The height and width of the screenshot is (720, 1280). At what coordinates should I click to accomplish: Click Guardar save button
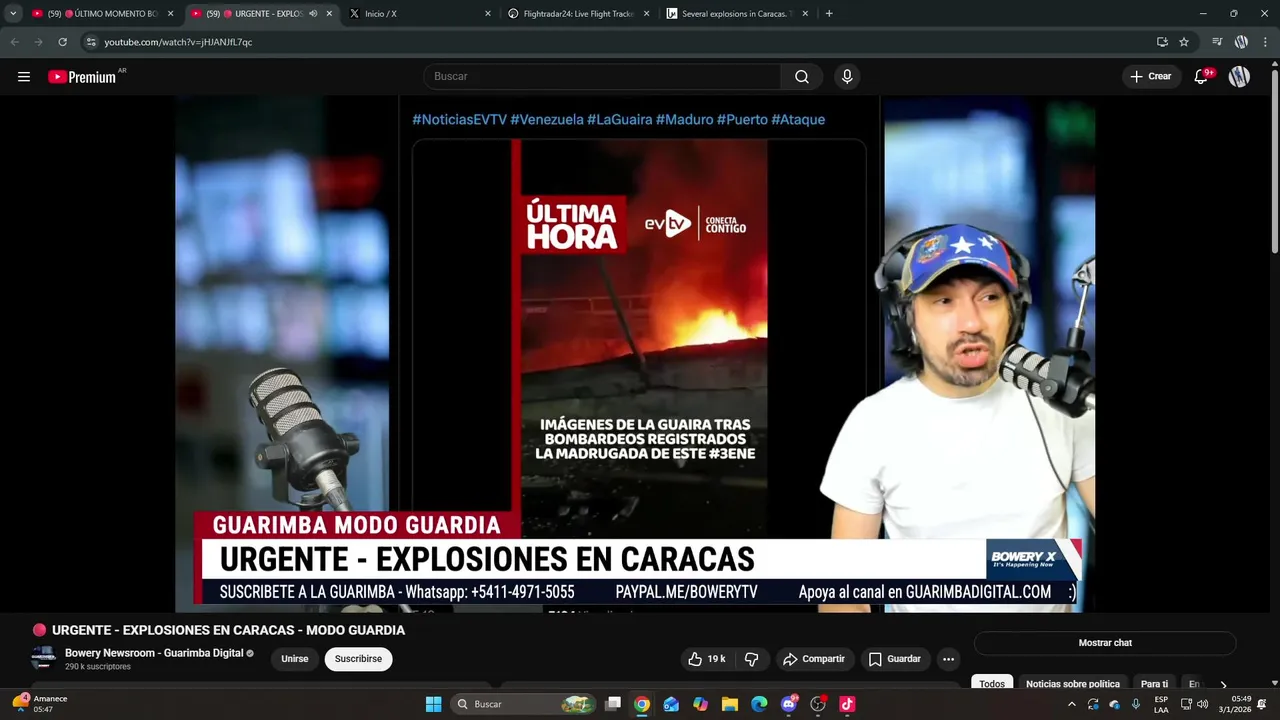point(895,659)
